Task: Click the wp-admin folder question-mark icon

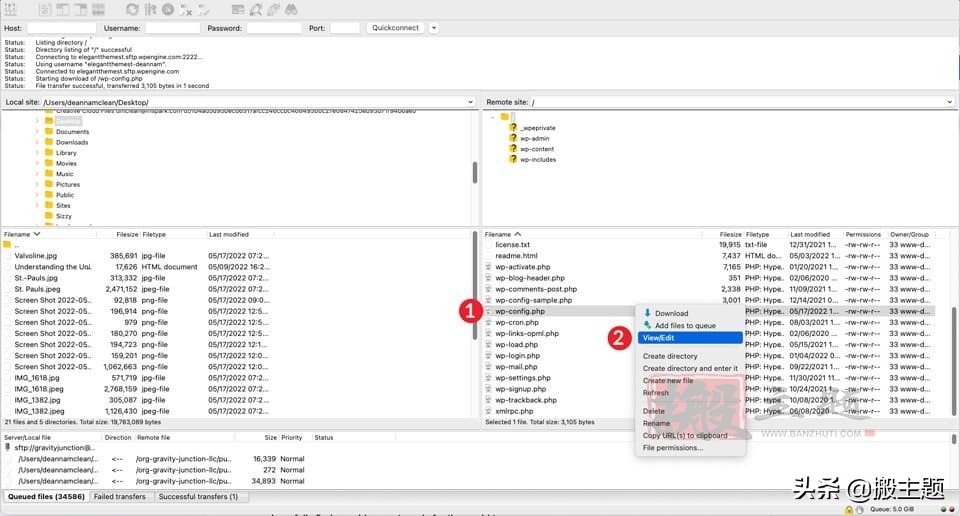Action: [x=513, y=139]
